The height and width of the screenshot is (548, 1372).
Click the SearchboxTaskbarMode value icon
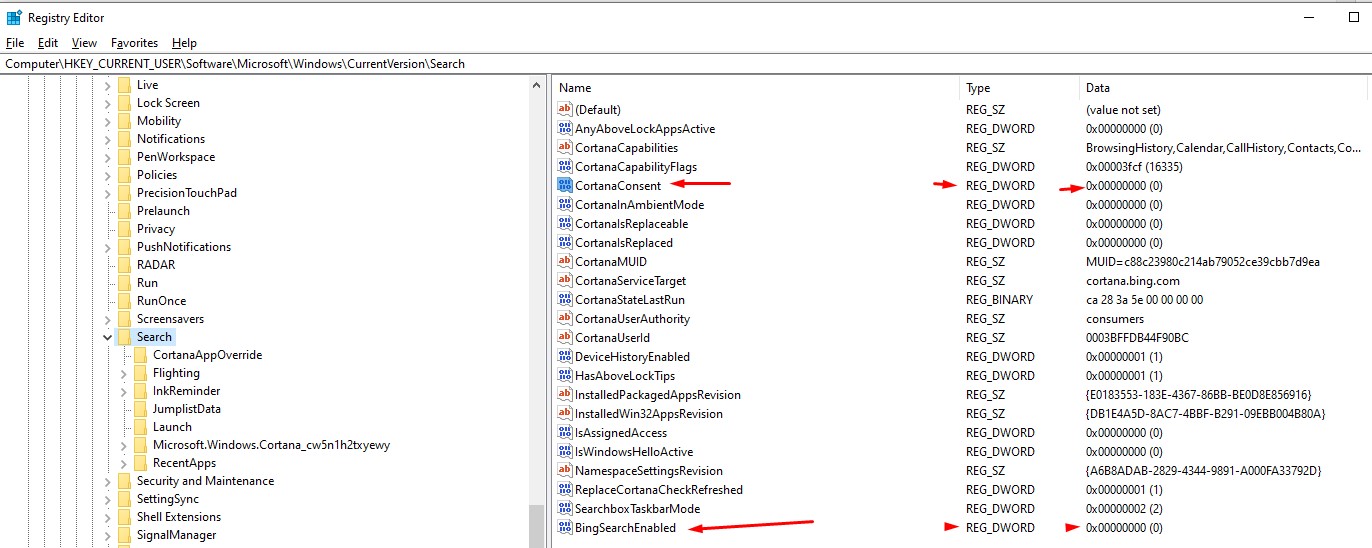[x=565, y=509]
